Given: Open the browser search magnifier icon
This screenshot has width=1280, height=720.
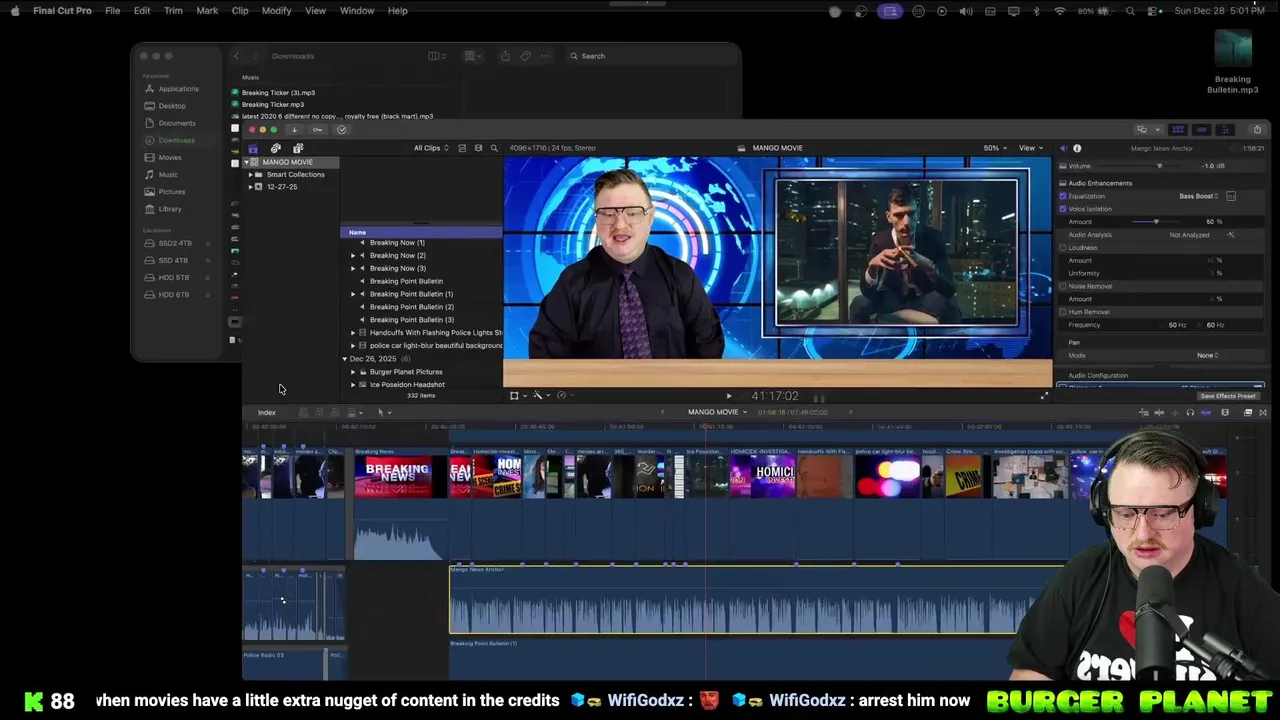Looking at the screenshot, I should point(494,148).
